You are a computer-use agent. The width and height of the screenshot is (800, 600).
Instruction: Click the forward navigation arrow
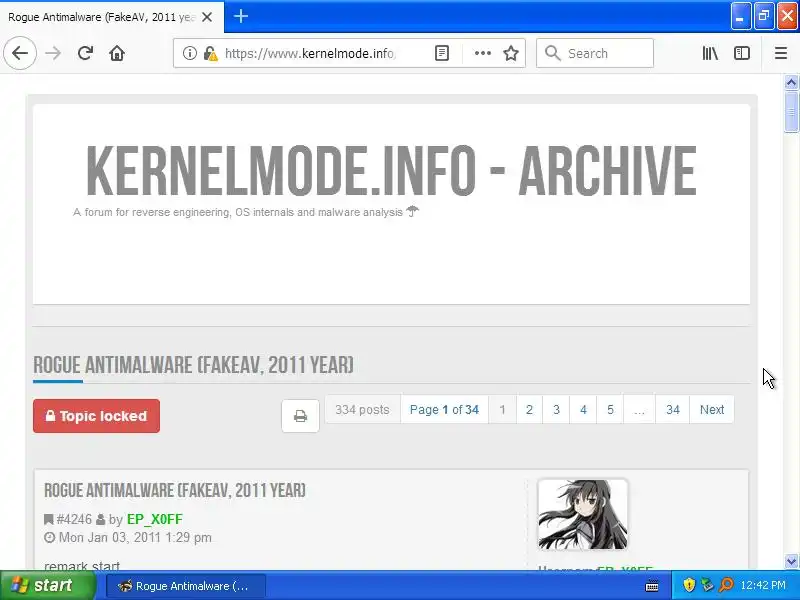coord(53,53)
